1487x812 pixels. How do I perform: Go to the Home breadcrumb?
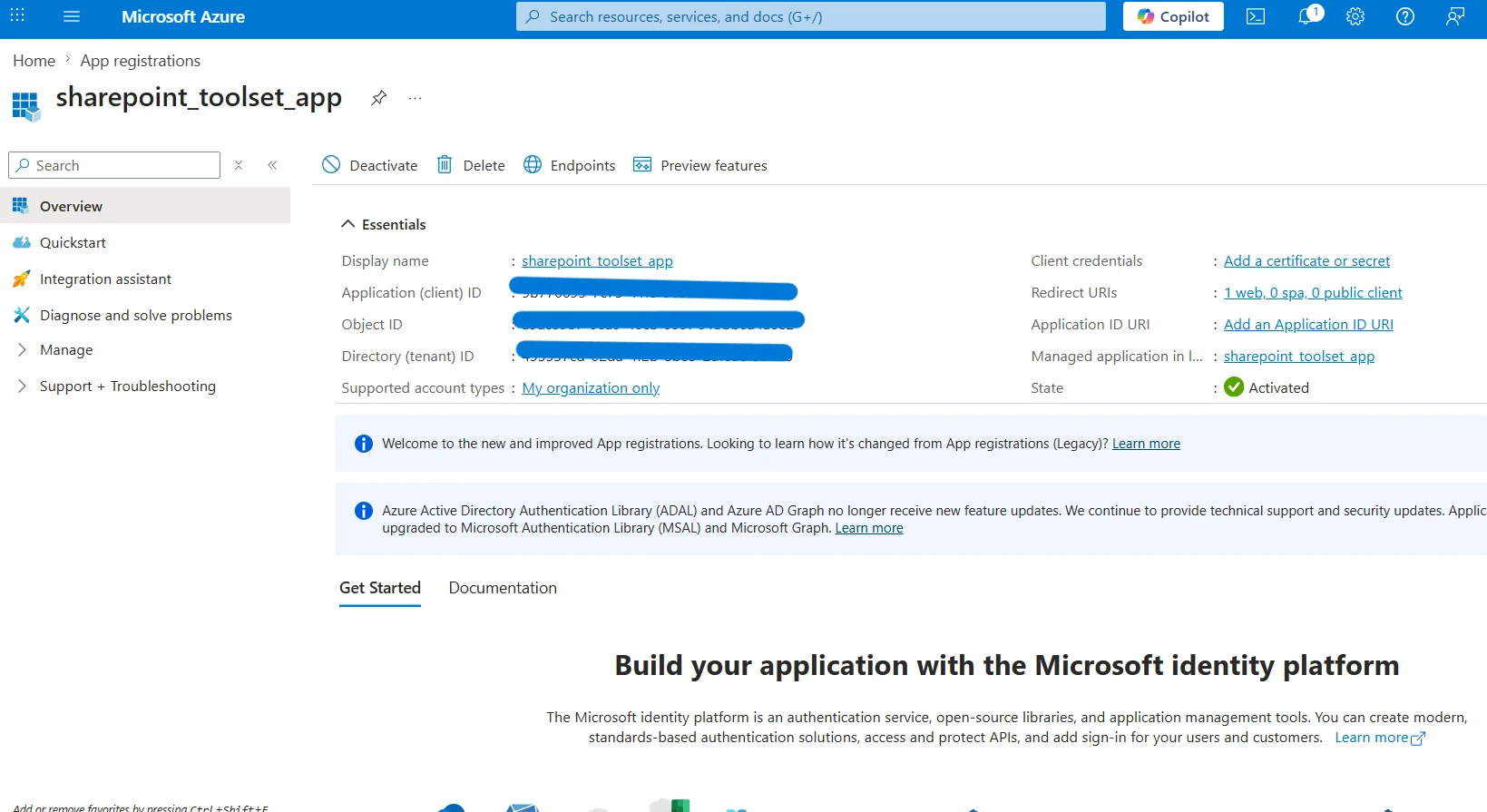(34, 61)
